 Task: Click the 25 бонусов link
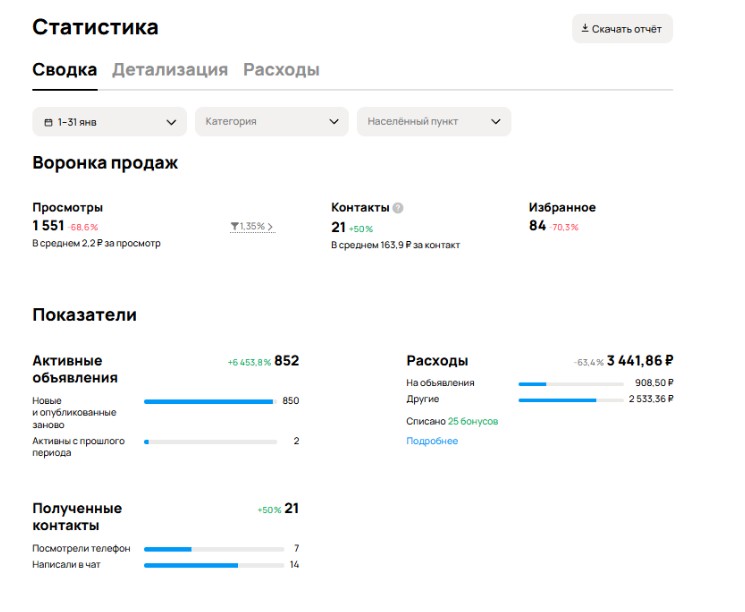473,421
